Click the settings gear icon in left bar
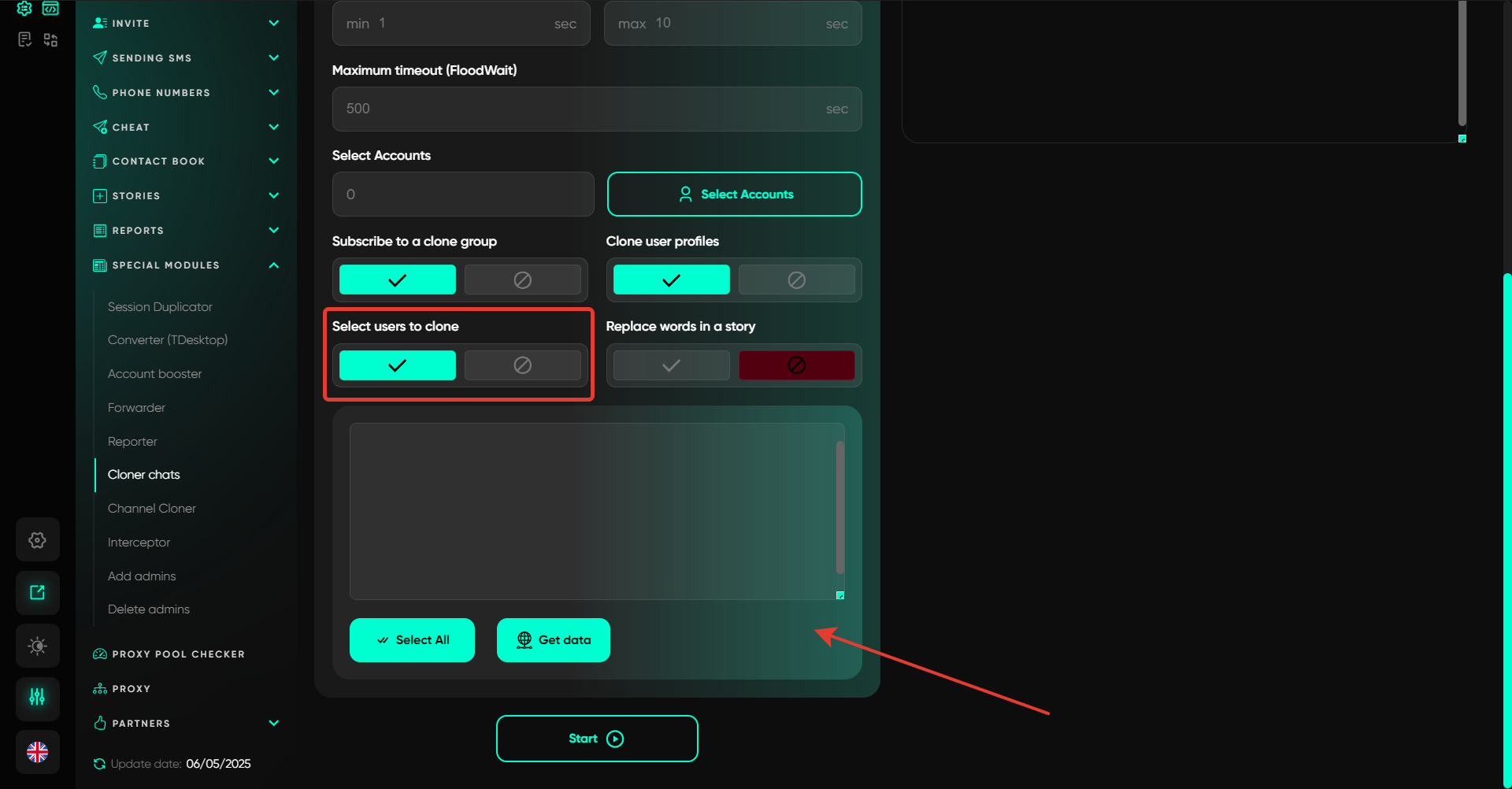Viewport: 1512px width, 789px height. coord(37,540)
